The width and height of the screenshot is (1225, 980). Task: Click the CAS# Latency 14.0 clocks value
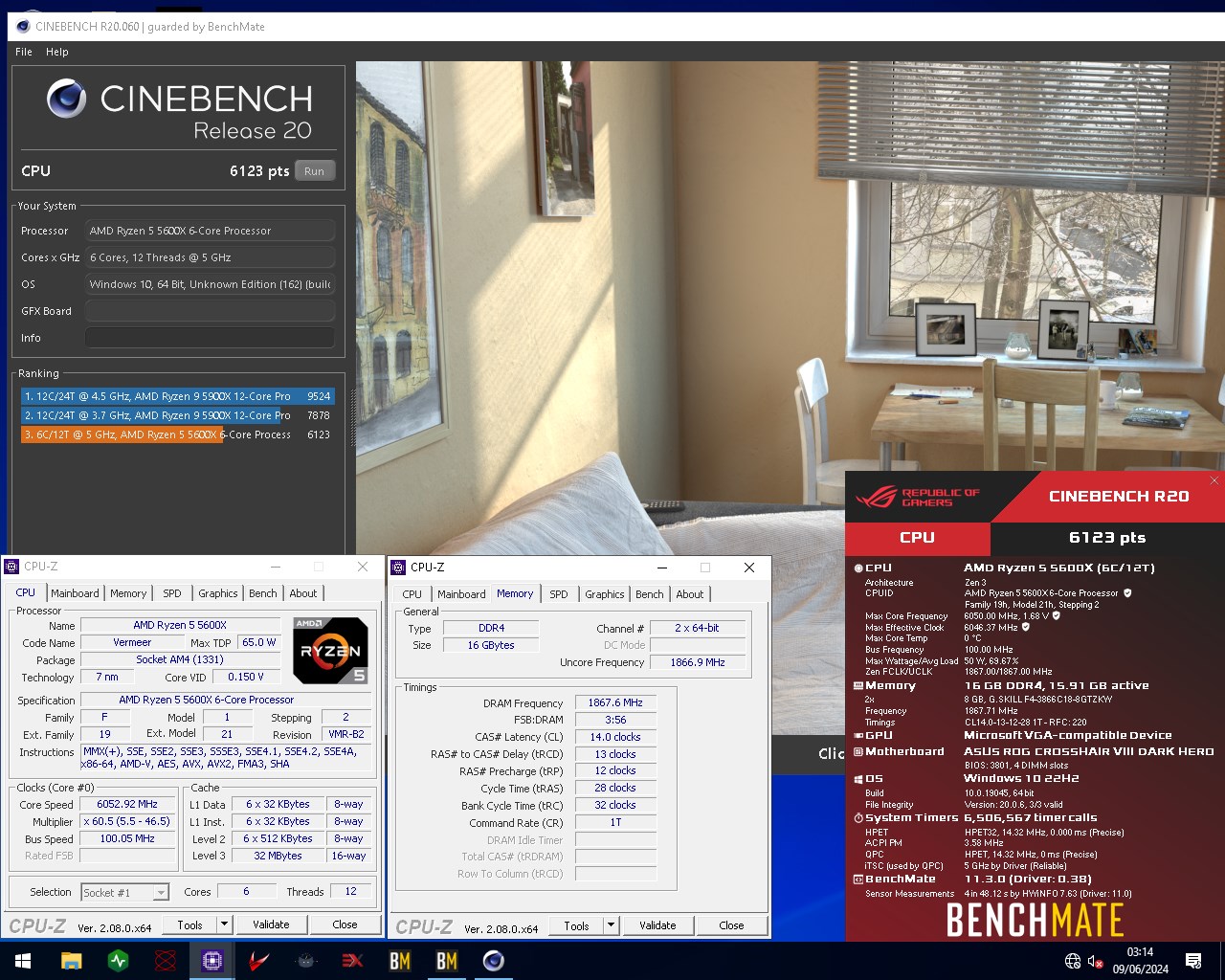pyautogui.click(x=615, y=737)
